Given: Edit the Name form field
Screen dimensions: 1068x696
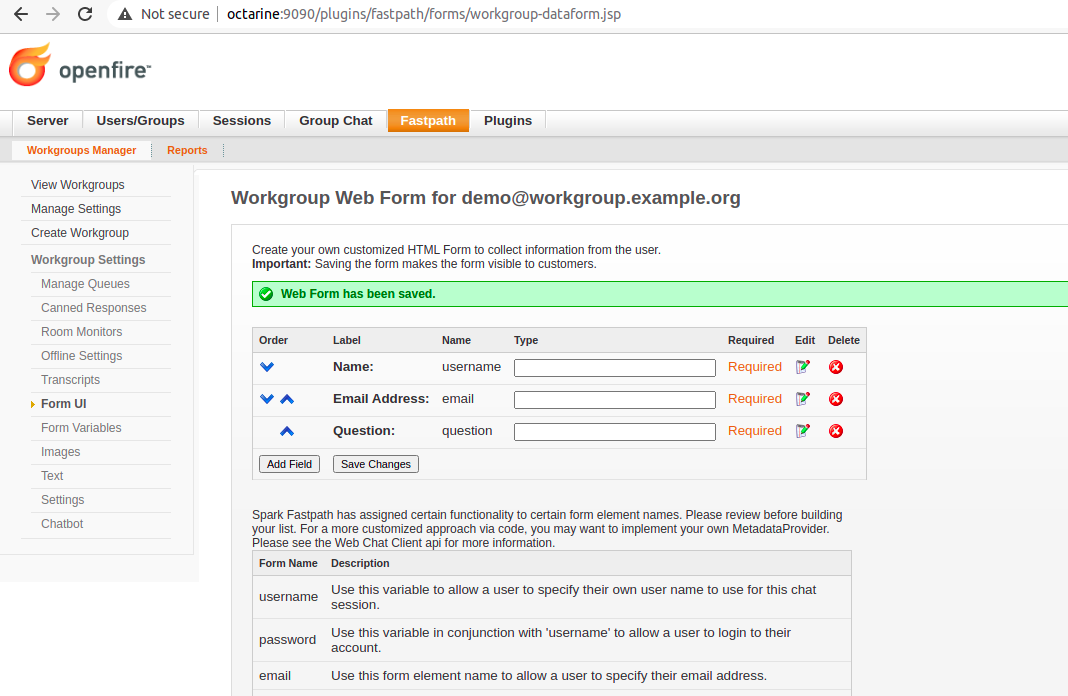Looking at the screenshot, I should pos(803,367).
